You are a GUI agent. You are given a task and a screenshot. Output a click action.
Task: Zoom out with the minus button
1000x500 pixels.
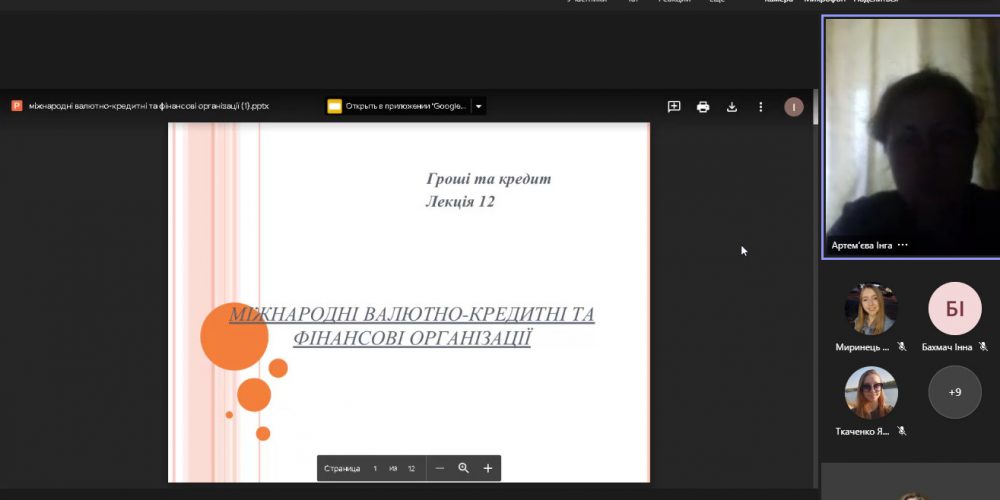(x=440, y=468)
